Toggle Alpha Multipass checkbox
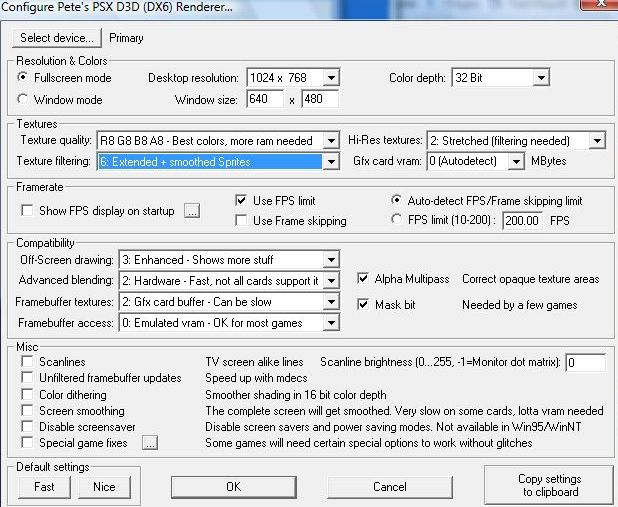The height and width of the screenshot is (507, 618). [363, 279]
